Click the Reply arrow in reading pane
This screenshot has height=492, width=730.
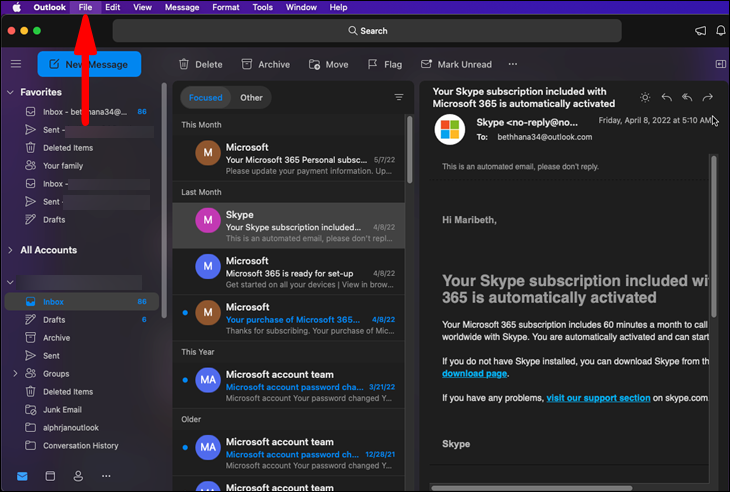click(x=667, y=97)
